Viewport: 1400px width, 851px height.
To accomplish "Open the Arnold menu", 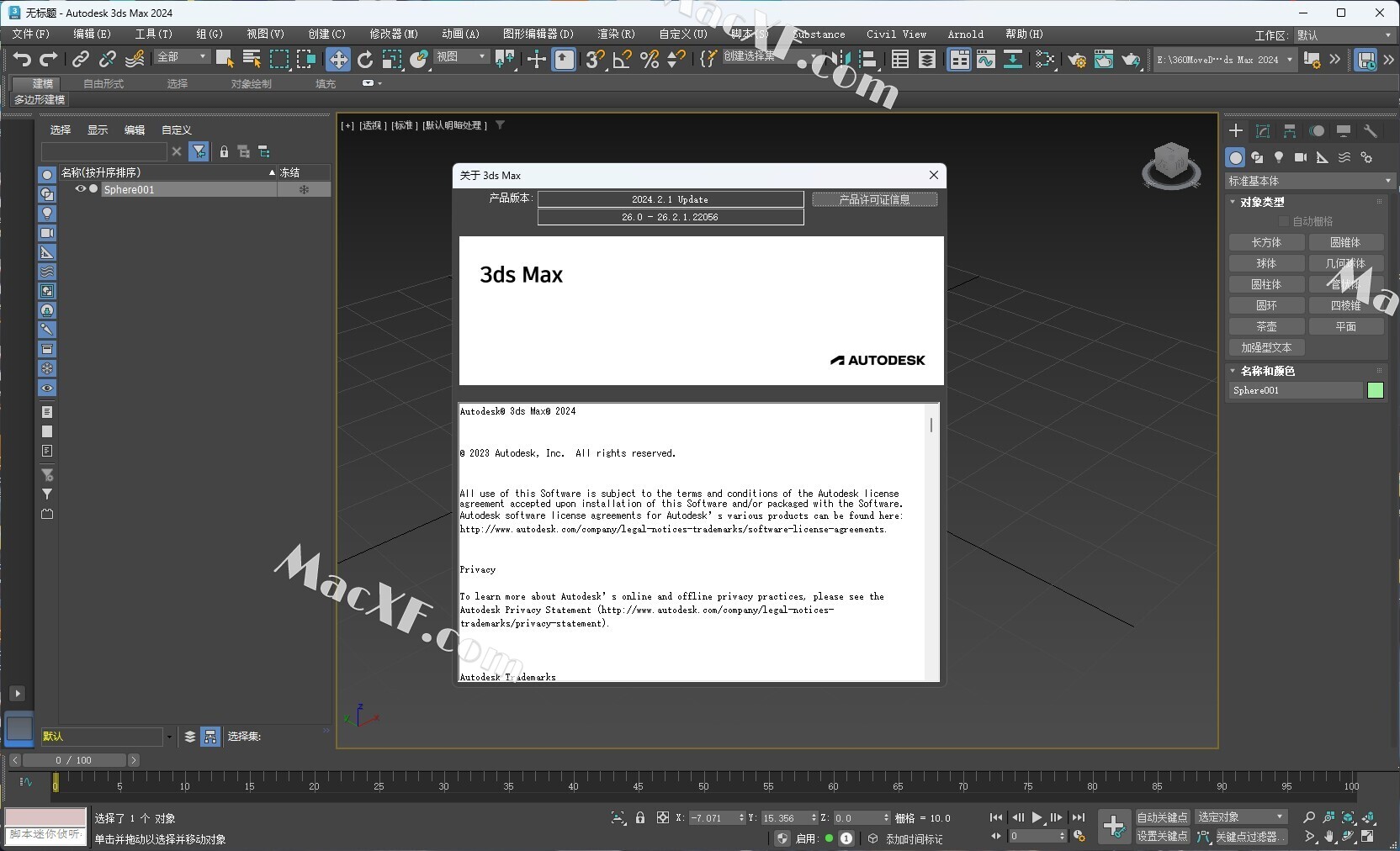I will click(x=965, y=34).
